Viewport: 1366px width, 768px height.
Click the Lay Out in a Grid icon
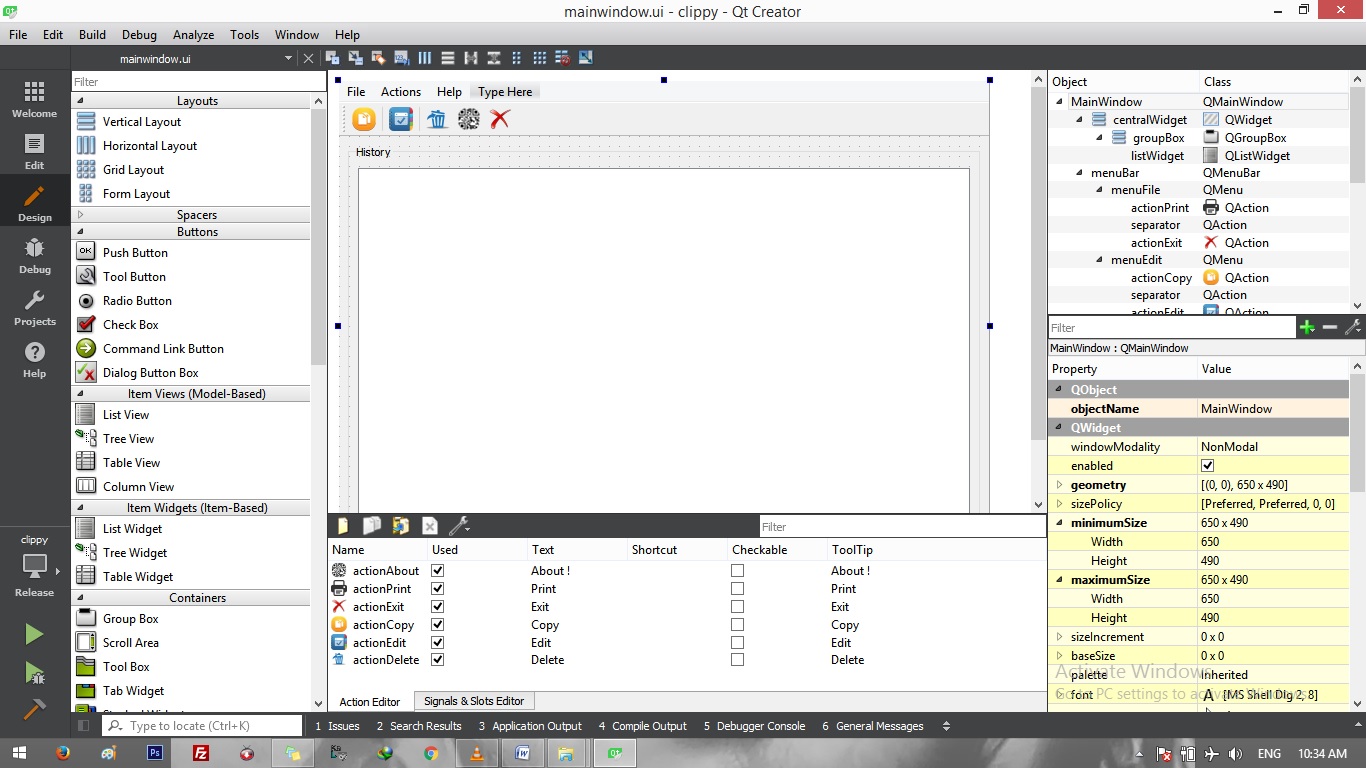pos(539,57)
